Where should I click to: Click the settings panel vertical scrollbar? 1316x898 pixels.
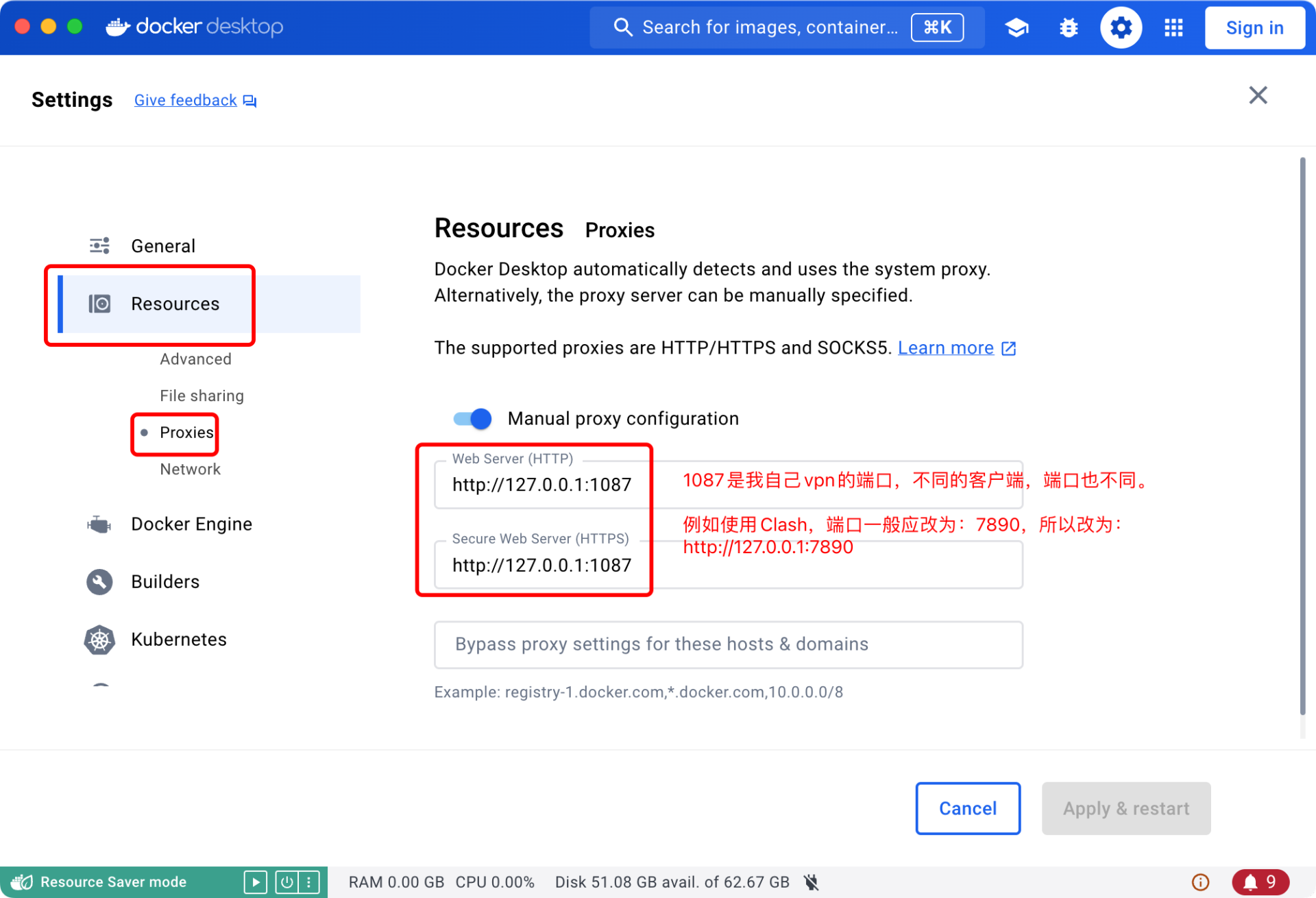(1302, 436)
